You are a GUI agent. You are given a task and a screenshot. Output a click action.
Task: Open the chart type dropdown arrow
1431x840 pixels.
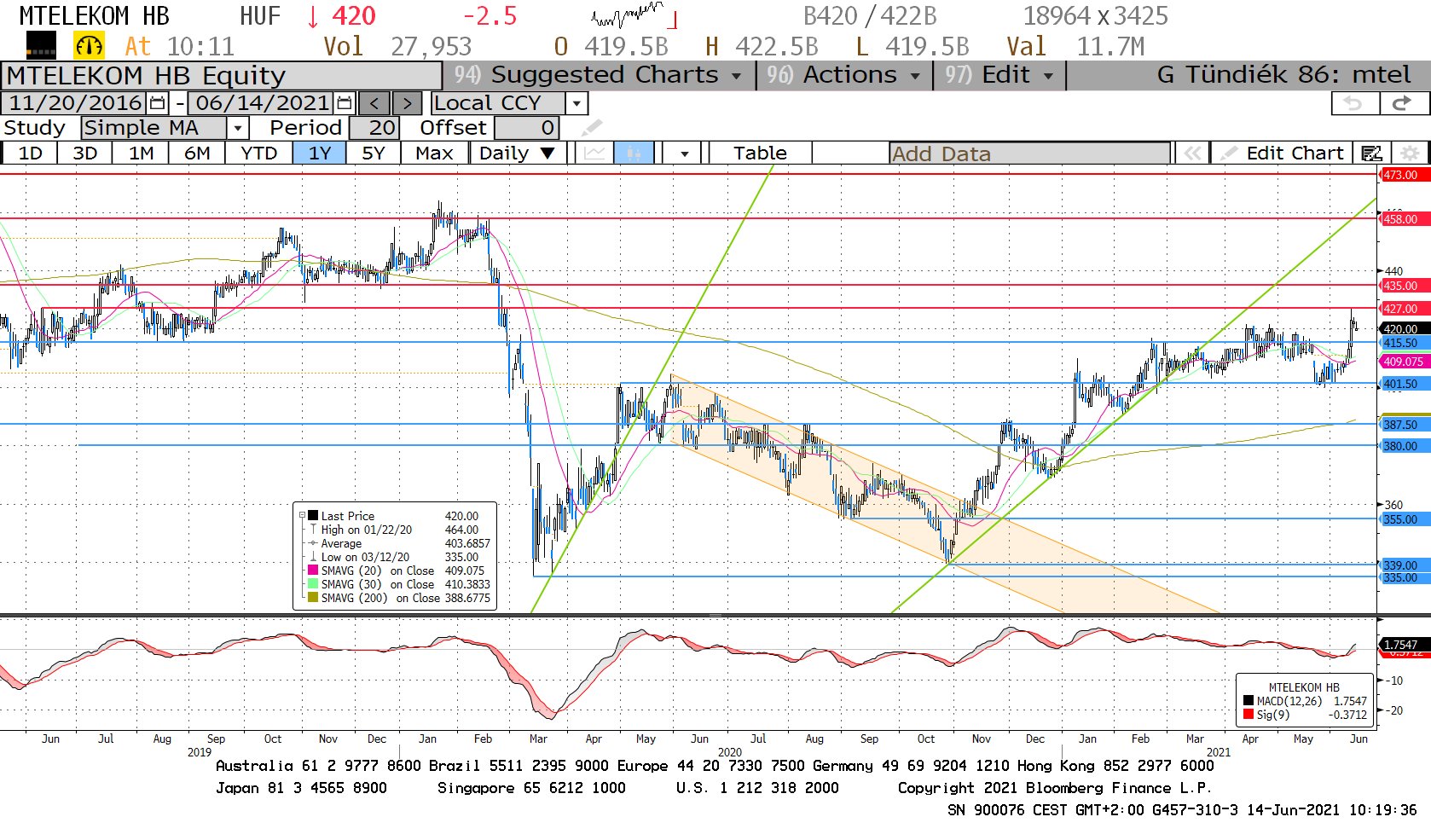684,153
